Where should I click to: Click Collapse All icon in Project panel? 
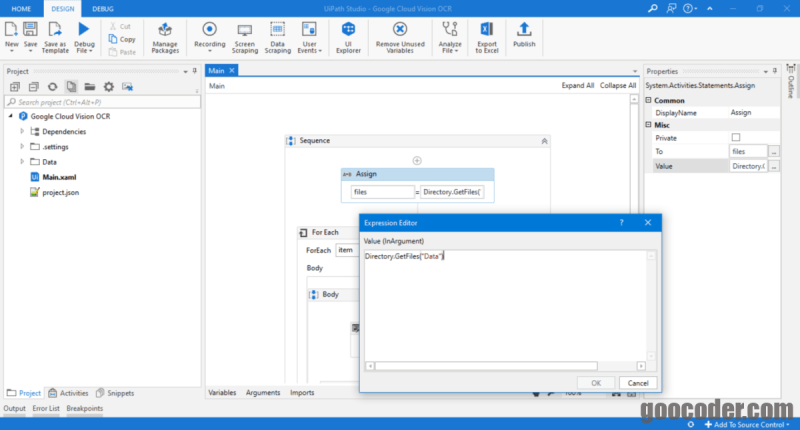(x=34, y=87)
